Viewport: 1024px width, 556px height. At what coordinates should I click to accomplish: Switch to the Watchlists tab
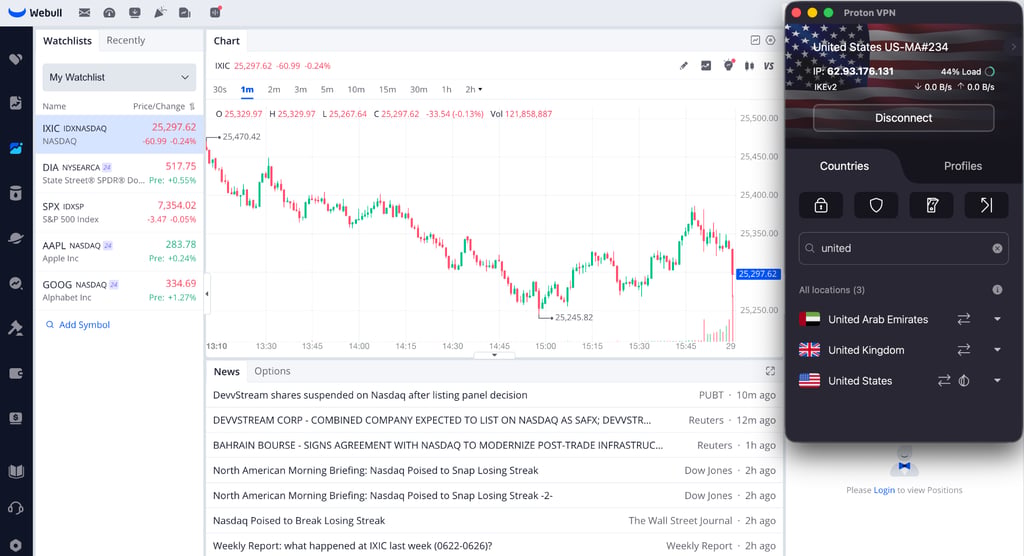(x=67, y=41)
